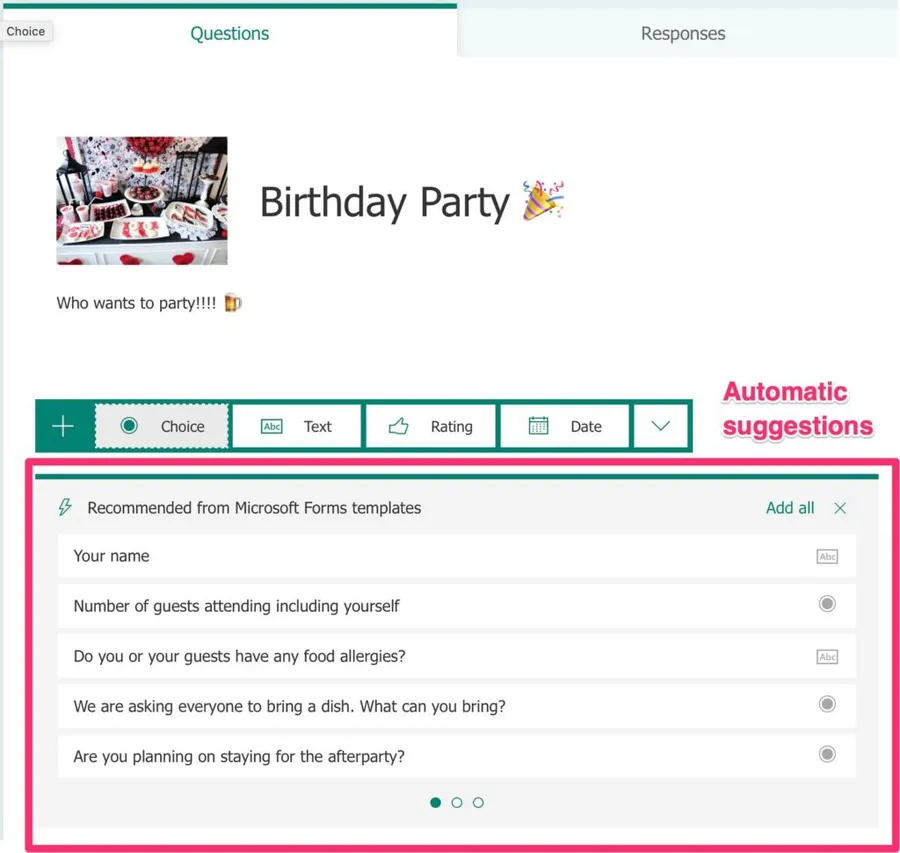
Task: Click the Add all link
Action: [789, 508]
